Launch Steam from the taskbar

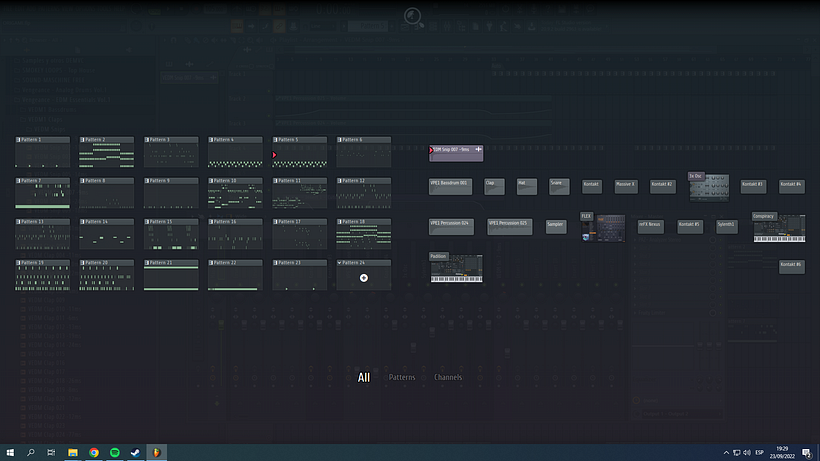(135, 452)
